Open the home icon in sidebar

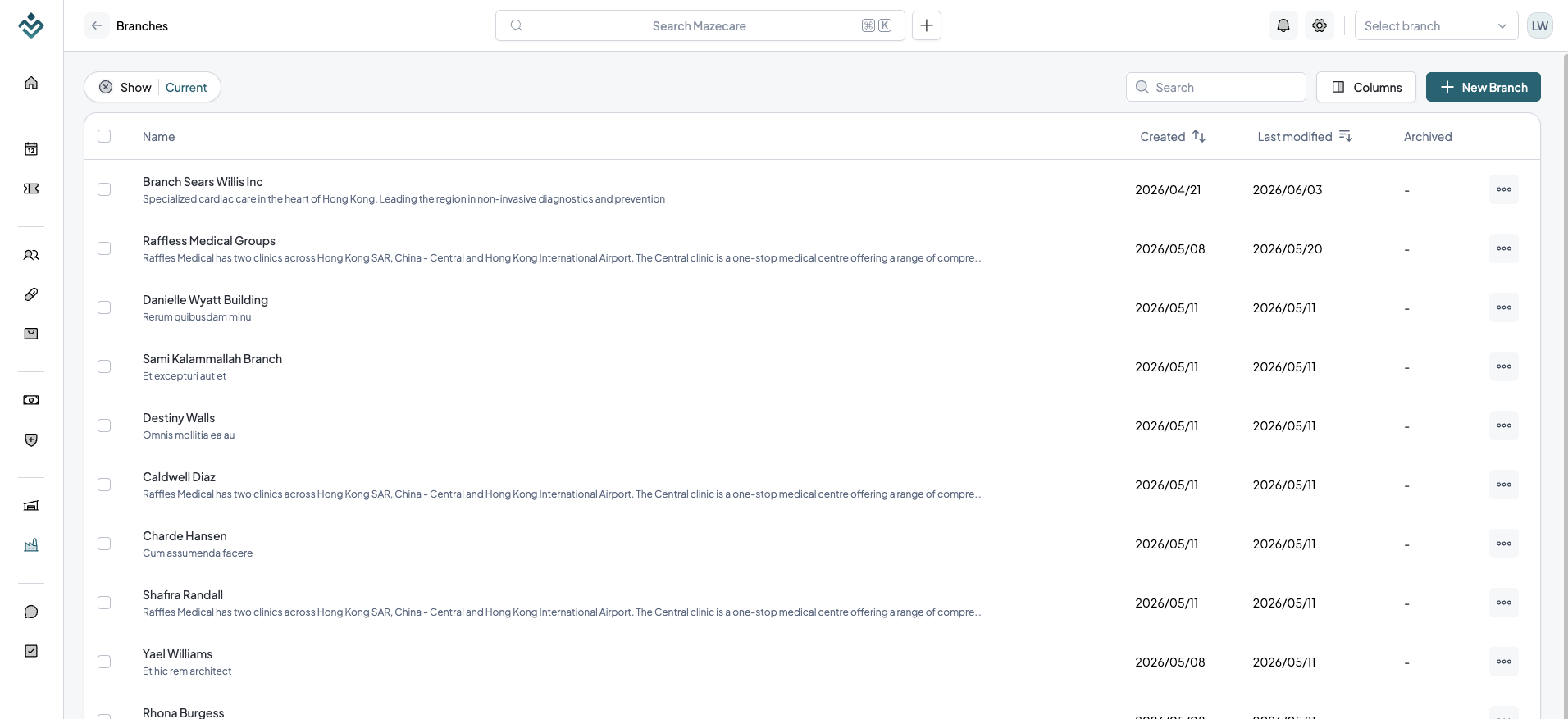(31, 83)
